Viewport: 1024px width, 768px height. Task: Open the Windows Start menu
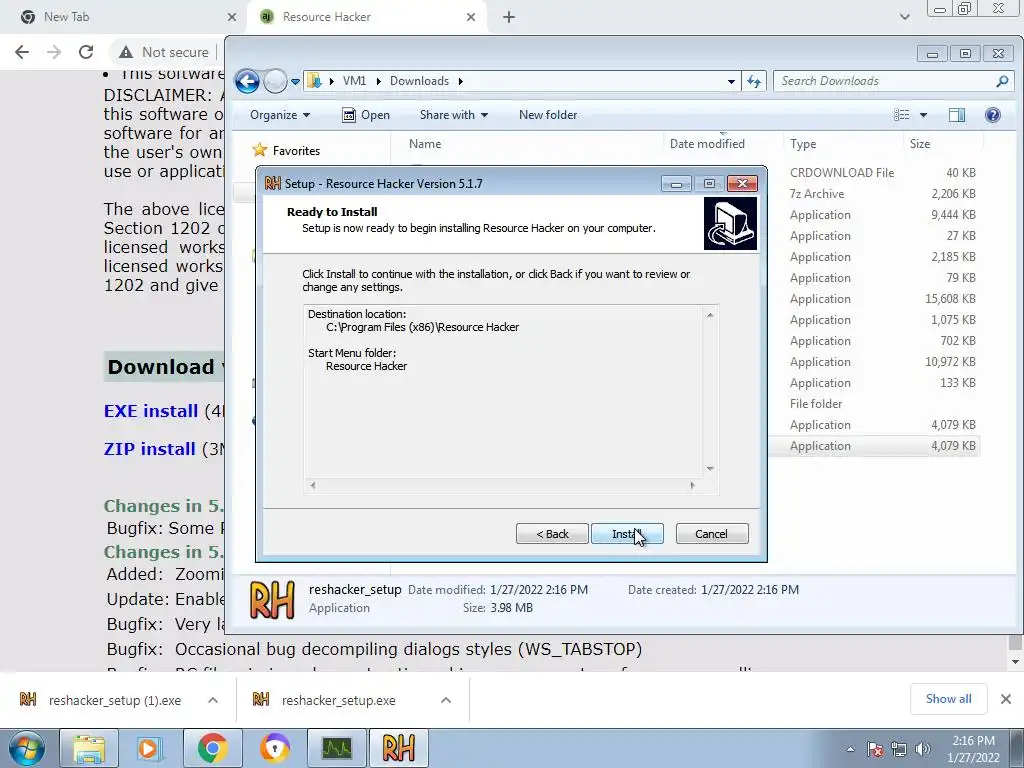pos(26,748)
